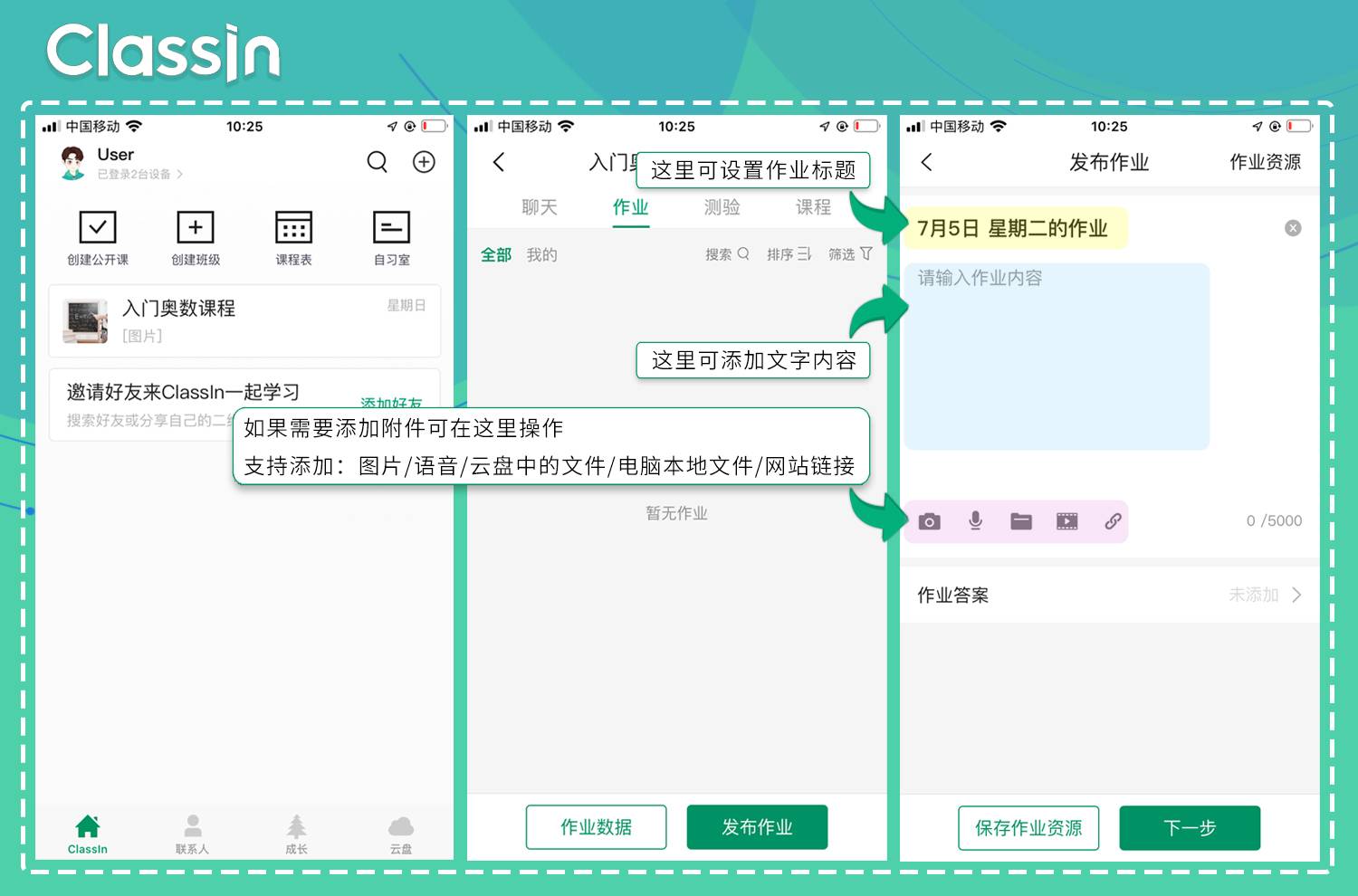
Task: Attach a local file via film icon
Action: click(x=1067, y=521)
